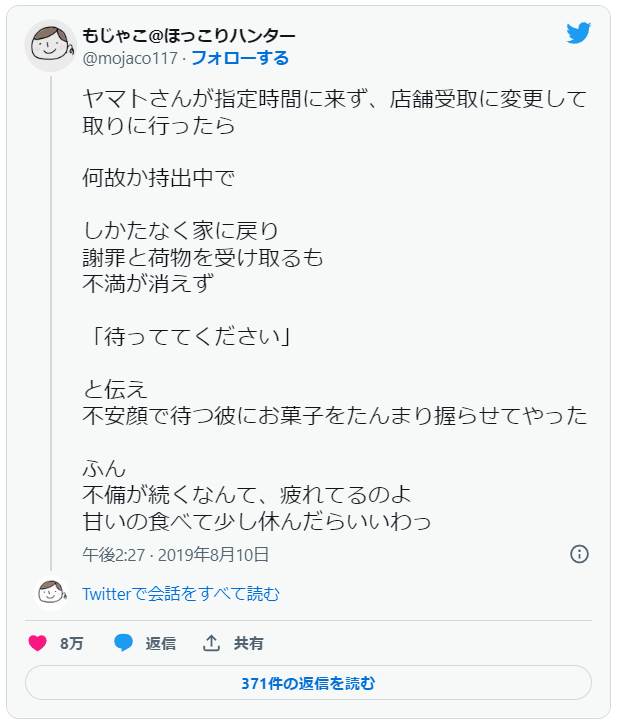The height and width of the screenshot is (724, 618).
Task: Click the tweet line starting with ヤマトさんが
Action: [x=334, y=99]
